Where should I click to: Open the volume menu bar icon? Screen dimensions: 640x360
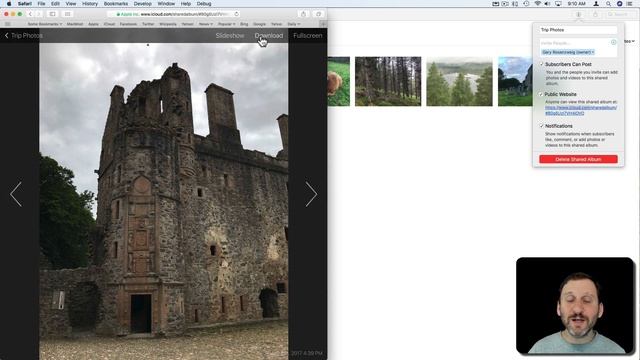point(547,4)
